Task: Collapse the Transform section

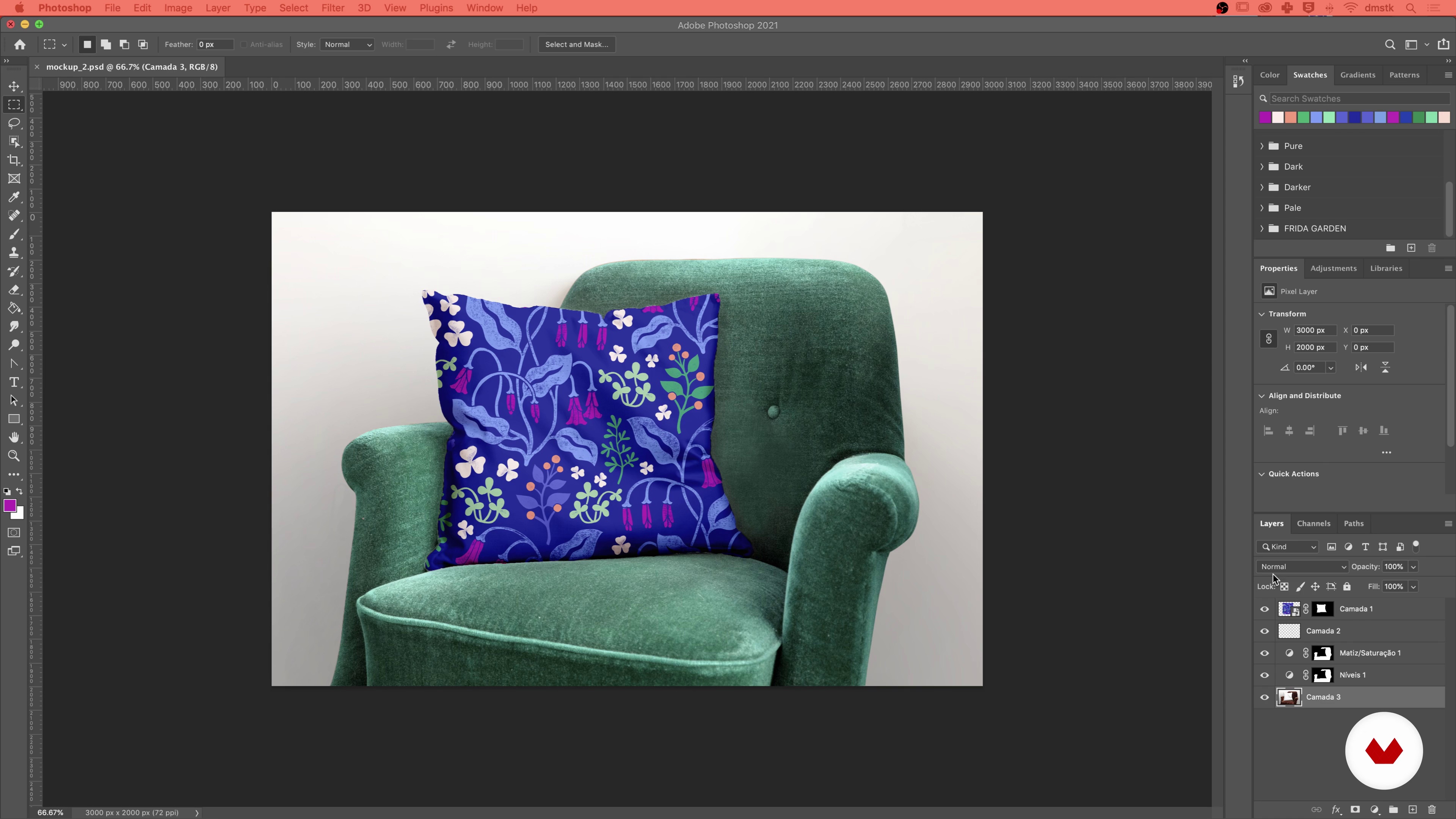Action: coord(1261,314)
